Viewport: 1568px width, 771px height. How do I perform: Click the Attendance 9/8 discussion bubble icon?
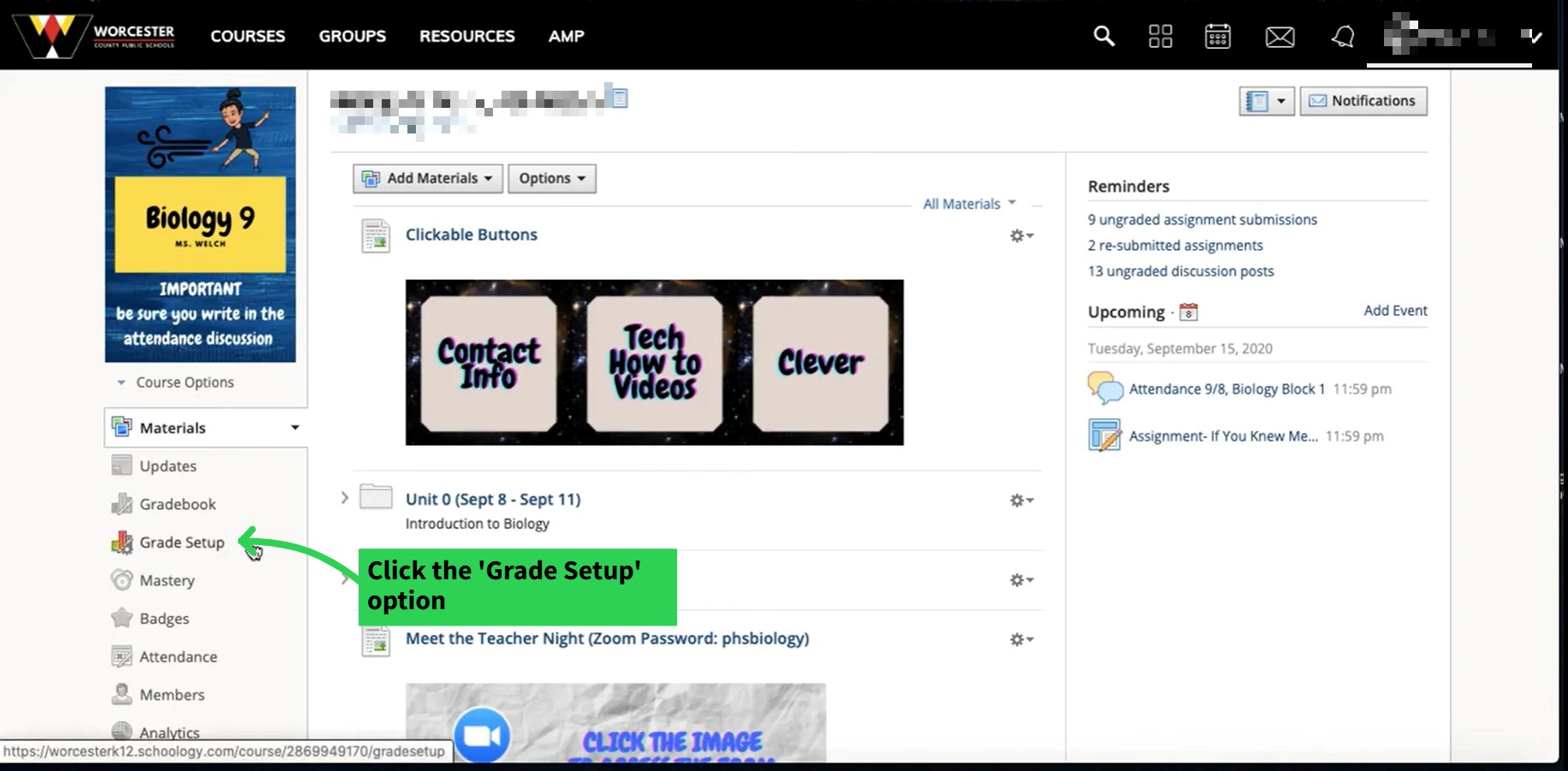pos(1105,388)
